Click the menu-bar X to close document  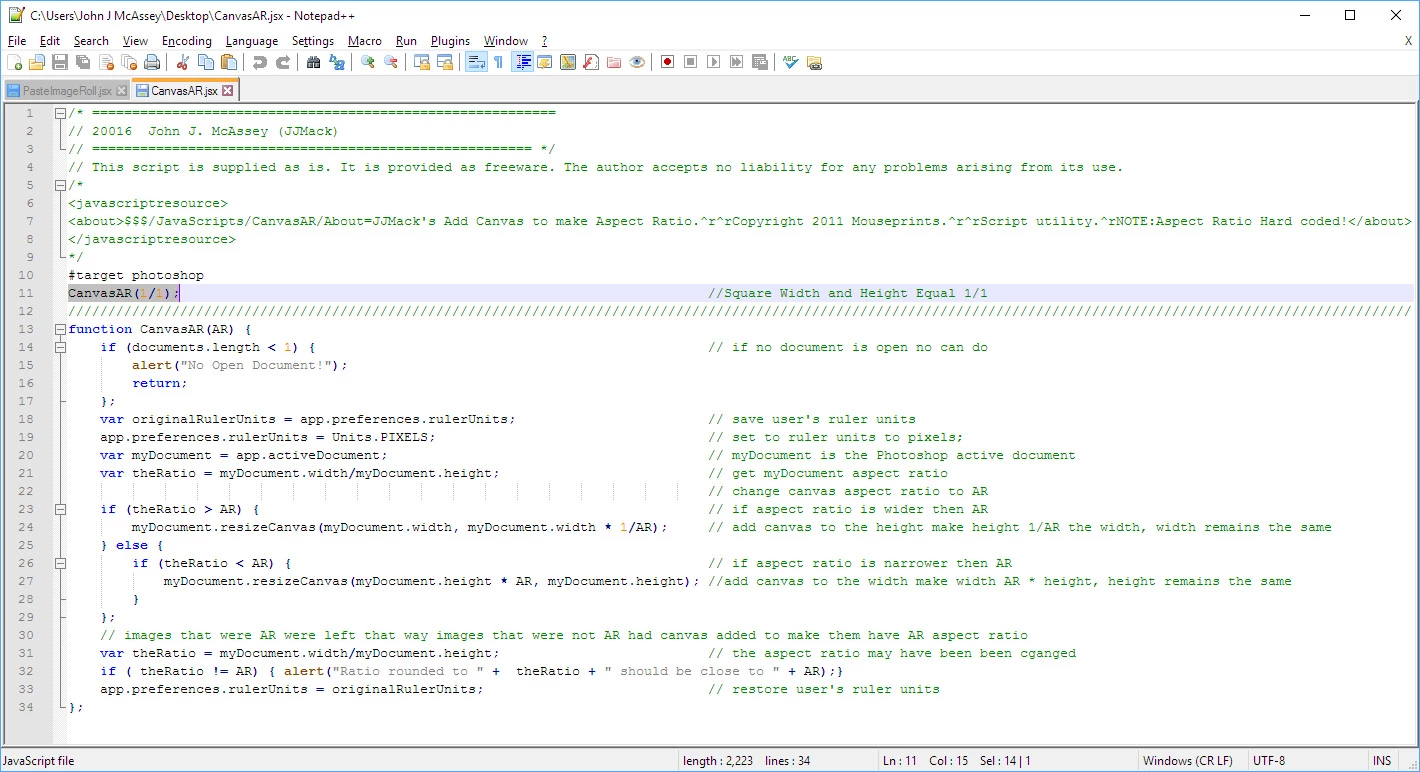pos(1408,41)
